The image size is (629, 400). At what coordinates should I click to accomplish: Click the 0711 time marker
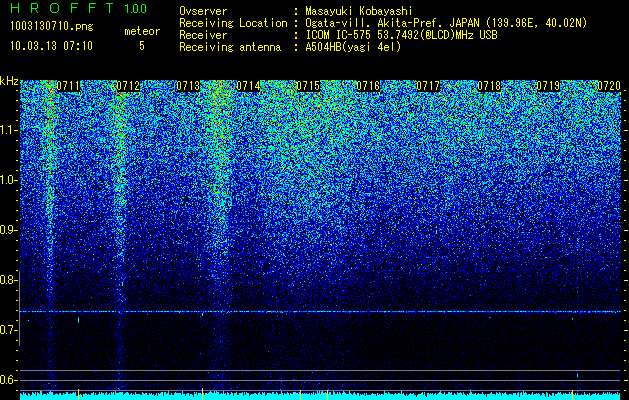pyautogui.click(x=68, y=86)
